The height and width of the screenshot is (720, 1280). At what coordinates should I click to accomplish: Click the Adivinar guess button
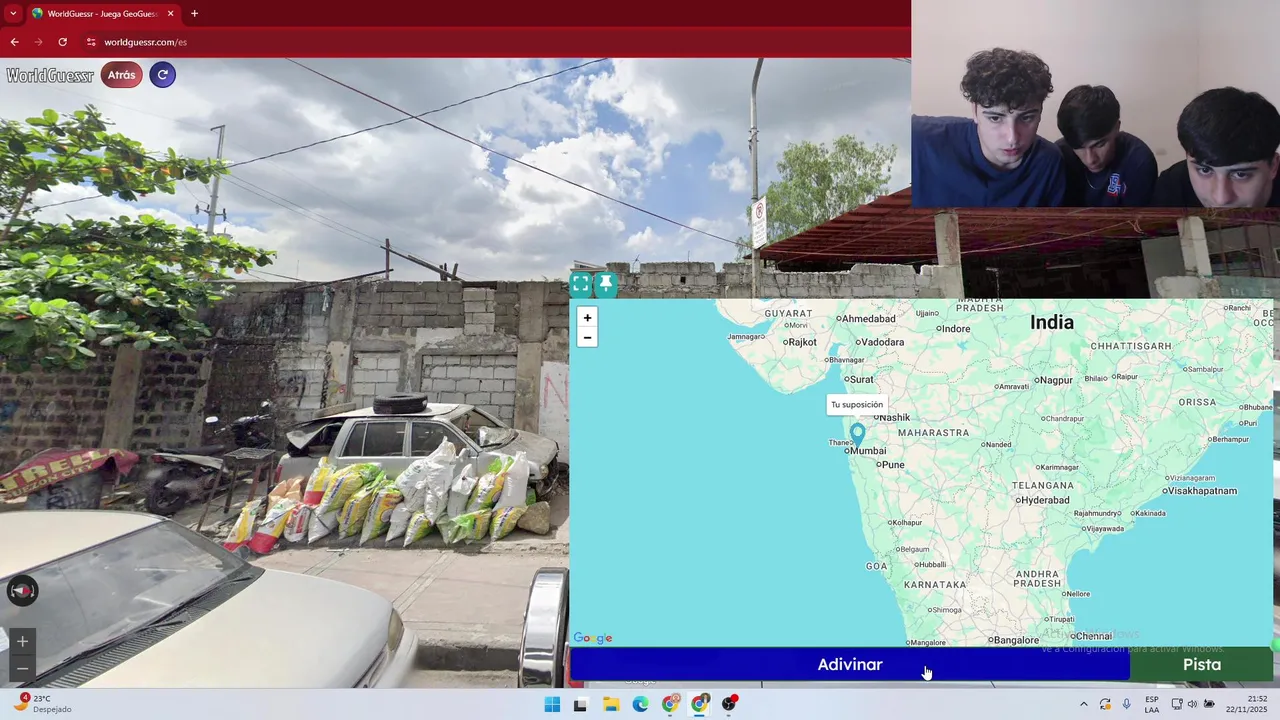click(850, 665)
